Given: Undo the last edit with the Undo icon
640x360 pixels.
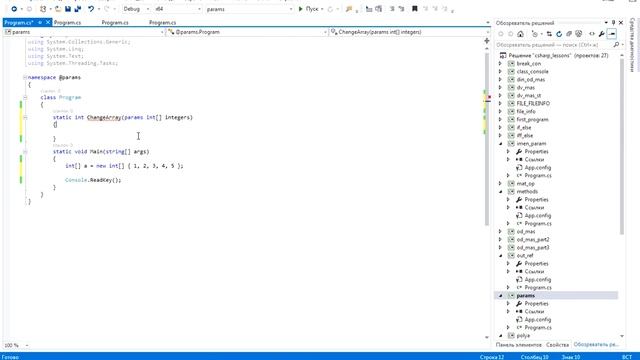Looking at the screenshot, I should [91, 9].
